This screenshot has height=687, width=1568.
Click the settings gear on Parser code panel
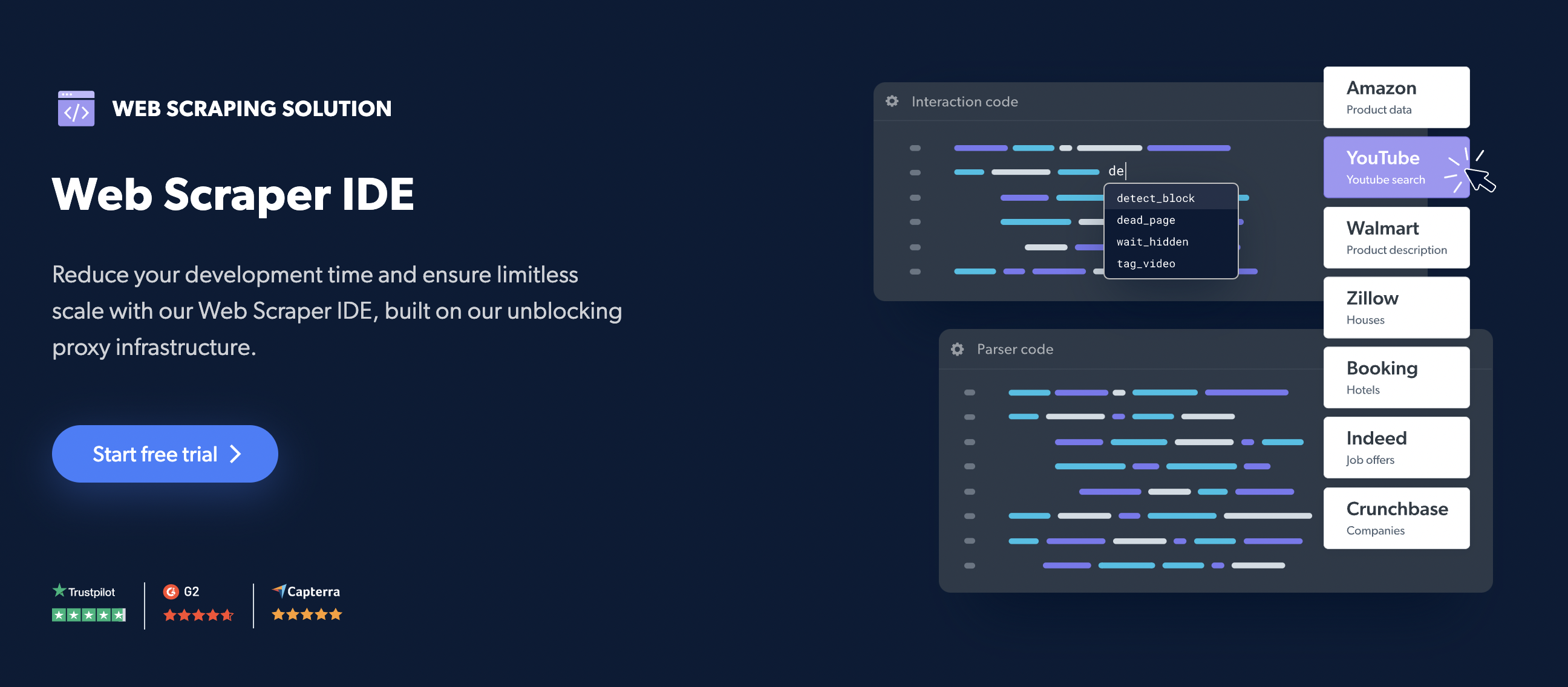tap(956, 348)
